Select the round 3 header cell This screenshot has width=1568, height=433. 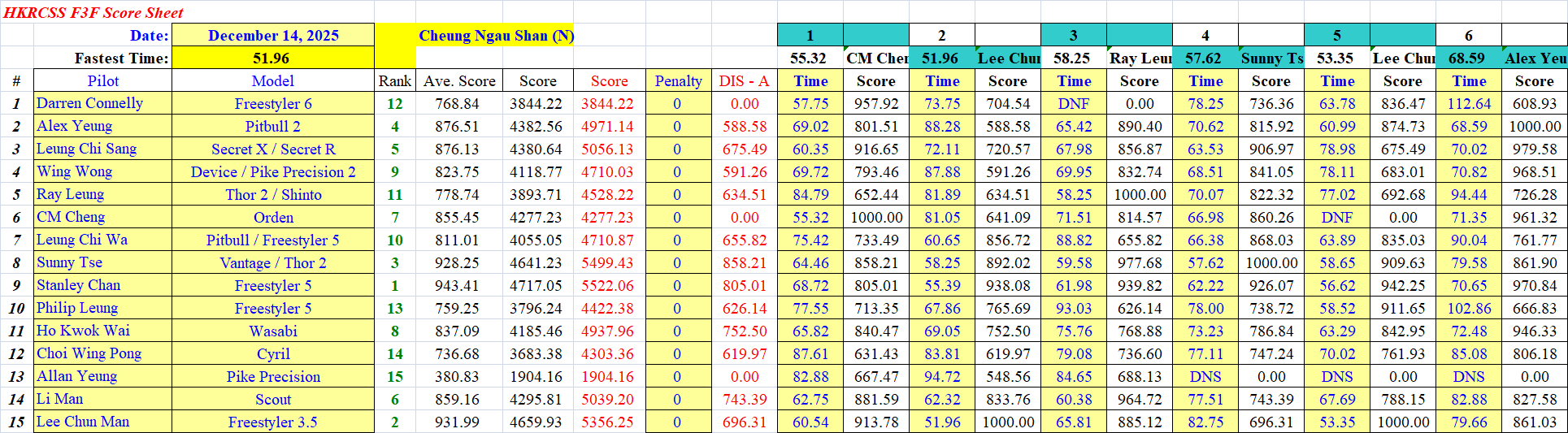(1073, 35)
